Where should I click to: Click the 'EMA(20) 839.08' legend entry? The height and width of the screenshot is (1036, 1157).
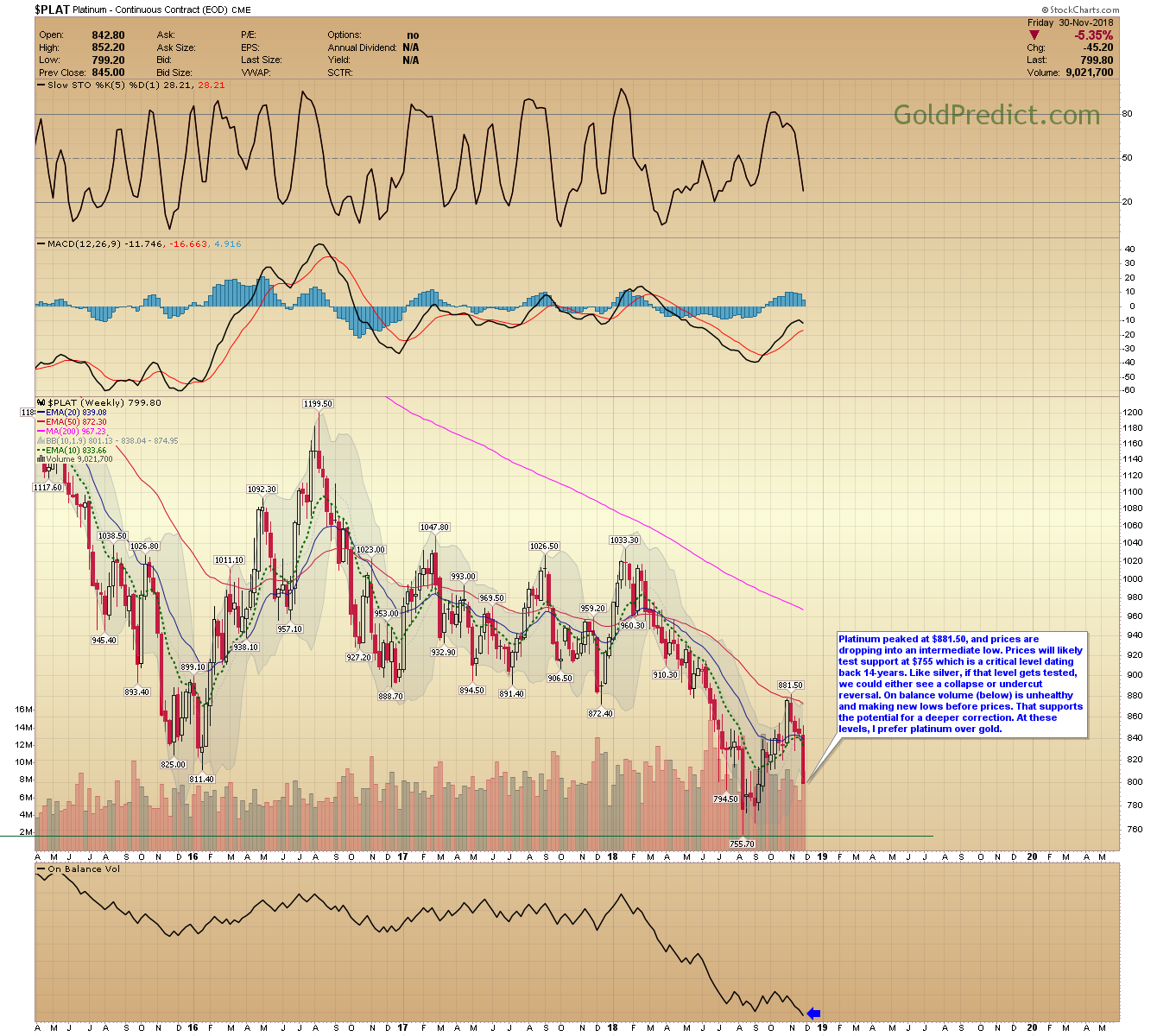(76, 413)
